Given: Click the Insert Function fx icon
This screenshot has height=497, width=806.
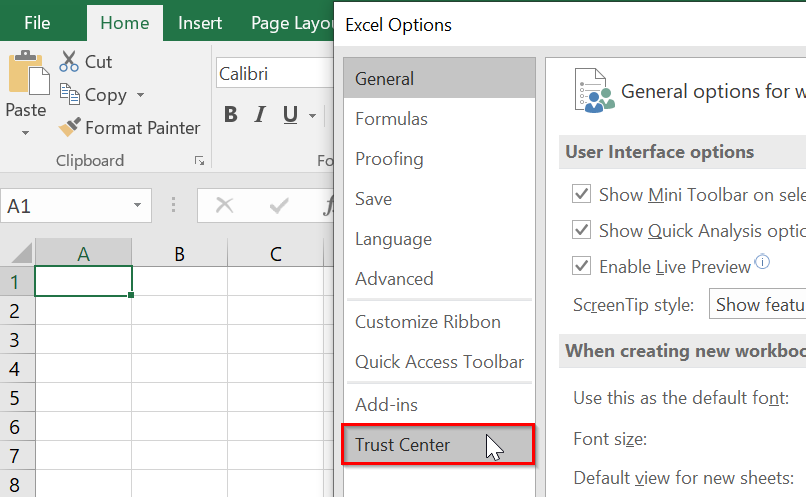Looking at the screenshot, I should click(328, 206).
